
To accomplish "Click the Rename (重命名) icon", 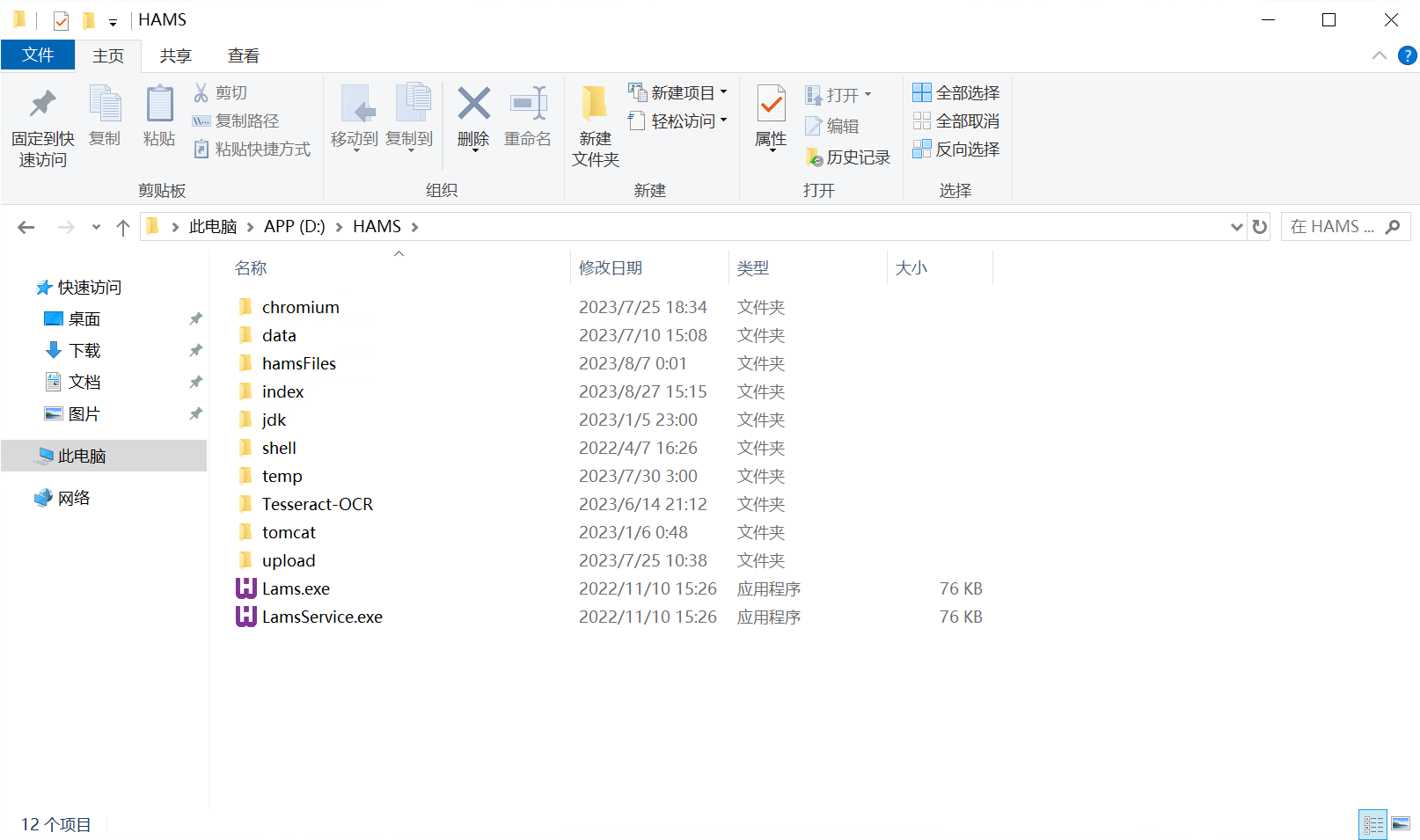I will point(528,106).
